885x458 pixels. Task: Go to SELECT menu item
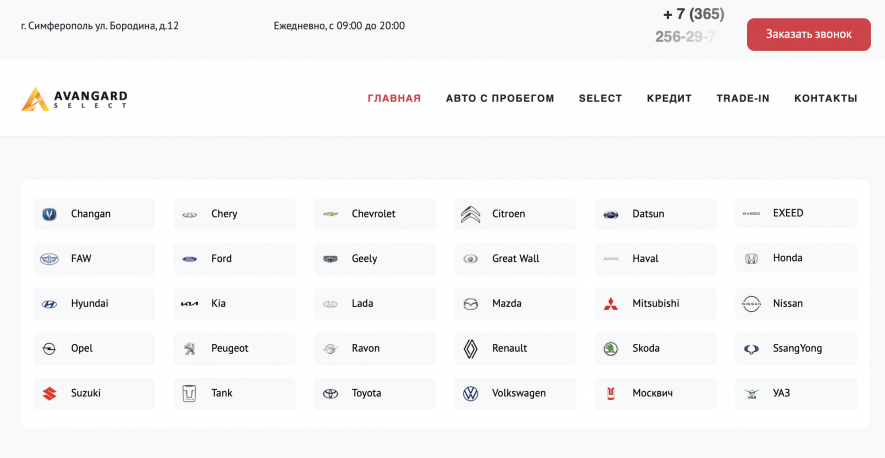click(x=601, y=98)
